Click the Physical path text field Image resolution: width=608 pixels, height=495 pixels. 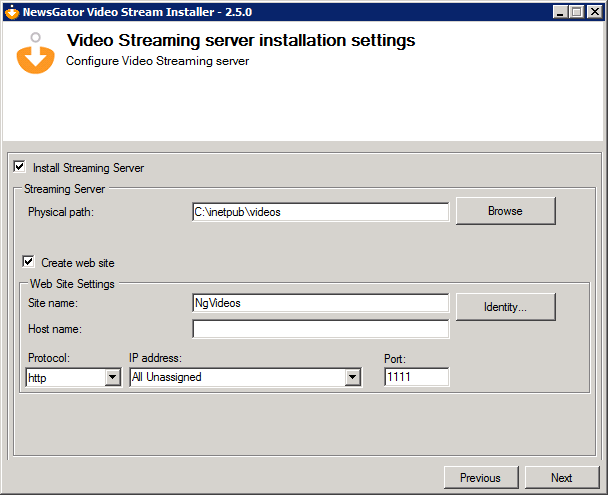[320, 212]
